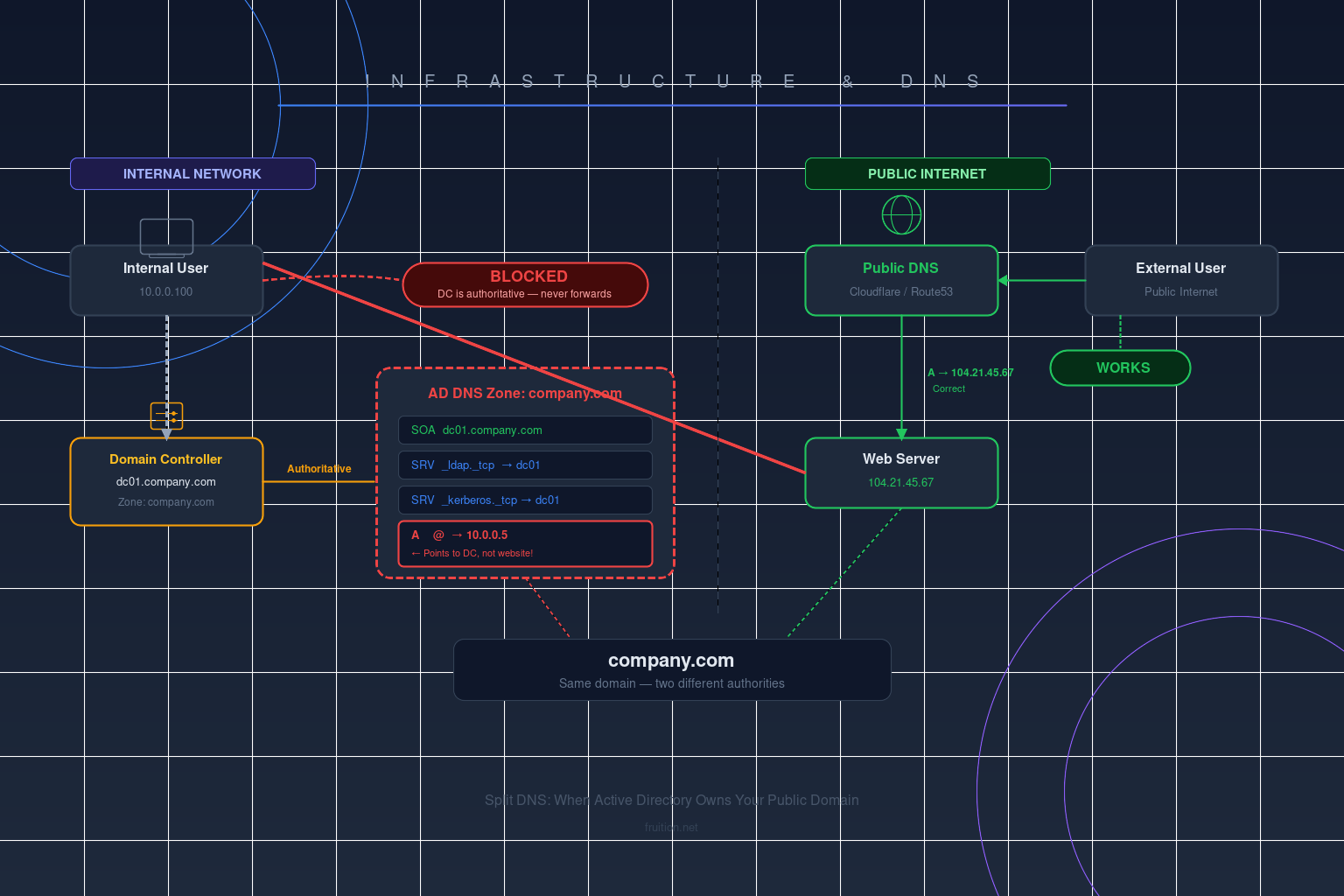Click the orange server icon above Domain Controller
Image resolution: width=1344 pixels, height=896 pixels.
click(x=166, y=415)
